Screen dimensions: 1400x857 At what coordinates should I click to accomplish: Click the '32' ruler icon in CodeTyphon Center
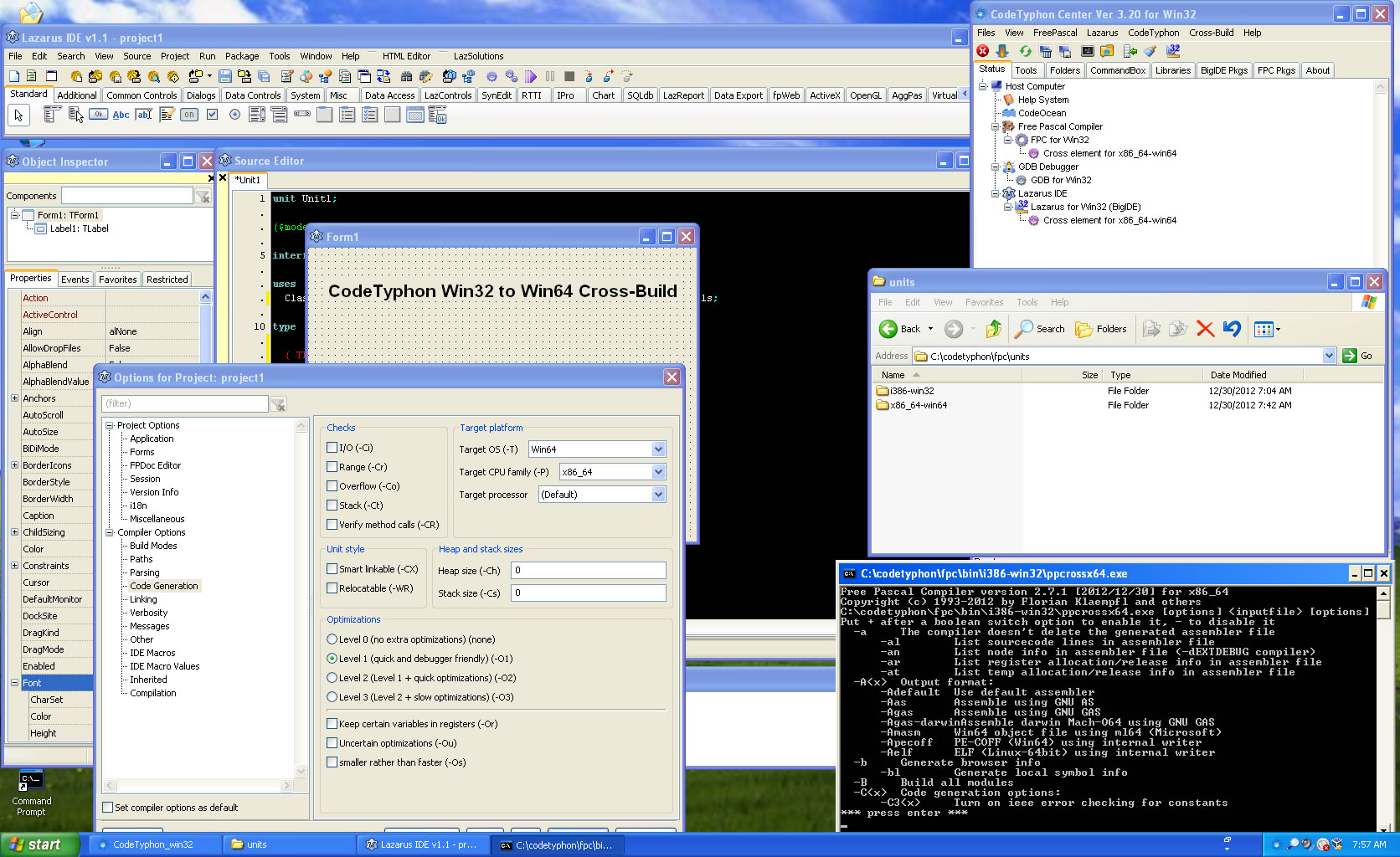pyautogui.click(x=1173, y=51)
